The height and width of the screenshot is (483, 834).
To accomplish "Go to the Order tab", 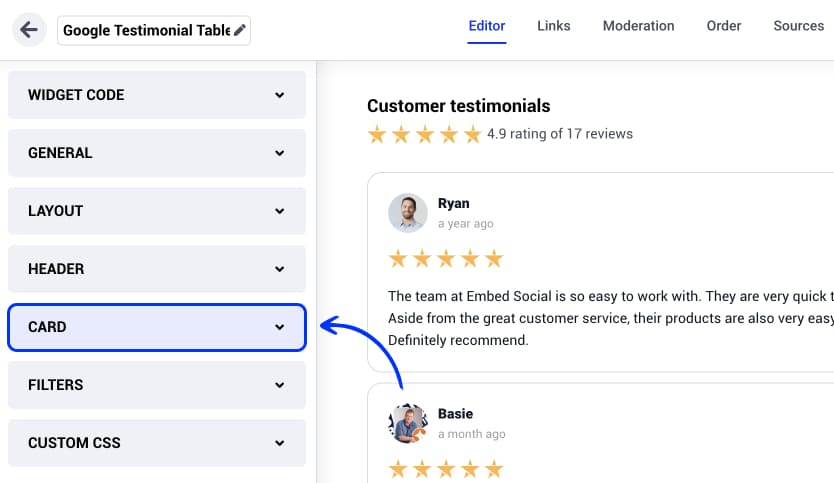I will click(723, 26).
